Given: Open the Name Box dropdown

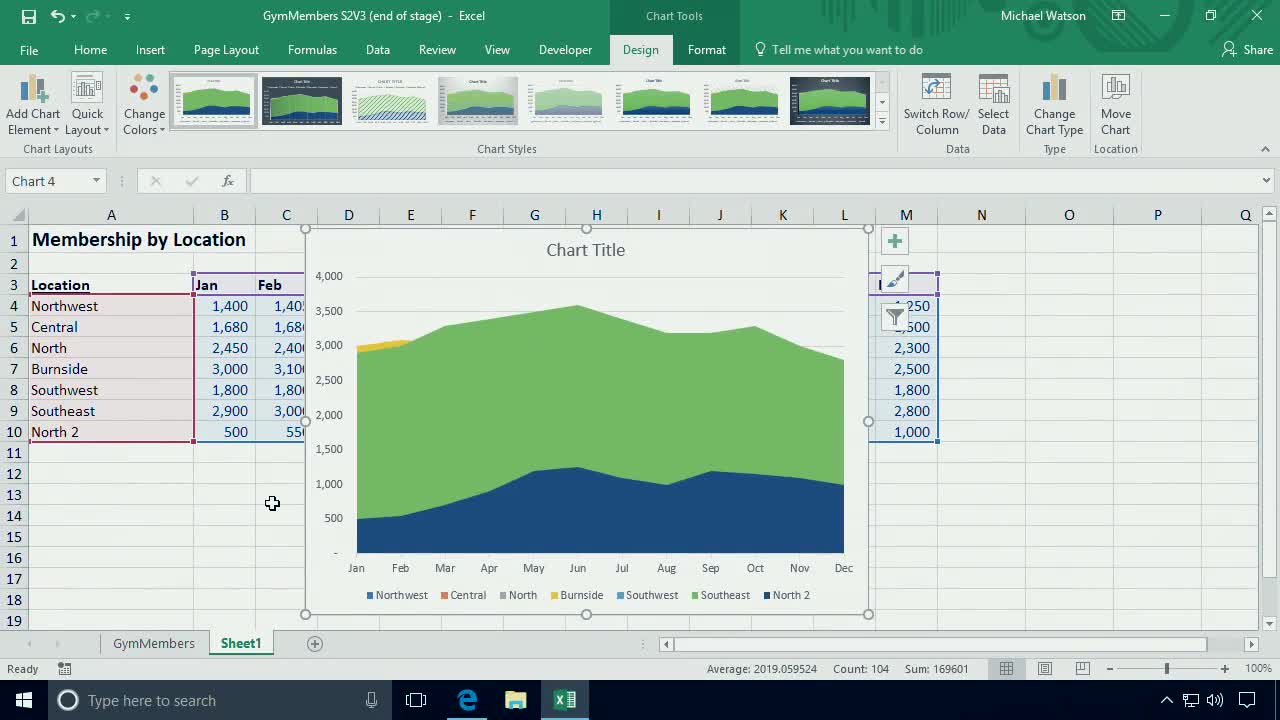Looking at the screenshot, I should (x=94, y=181).
